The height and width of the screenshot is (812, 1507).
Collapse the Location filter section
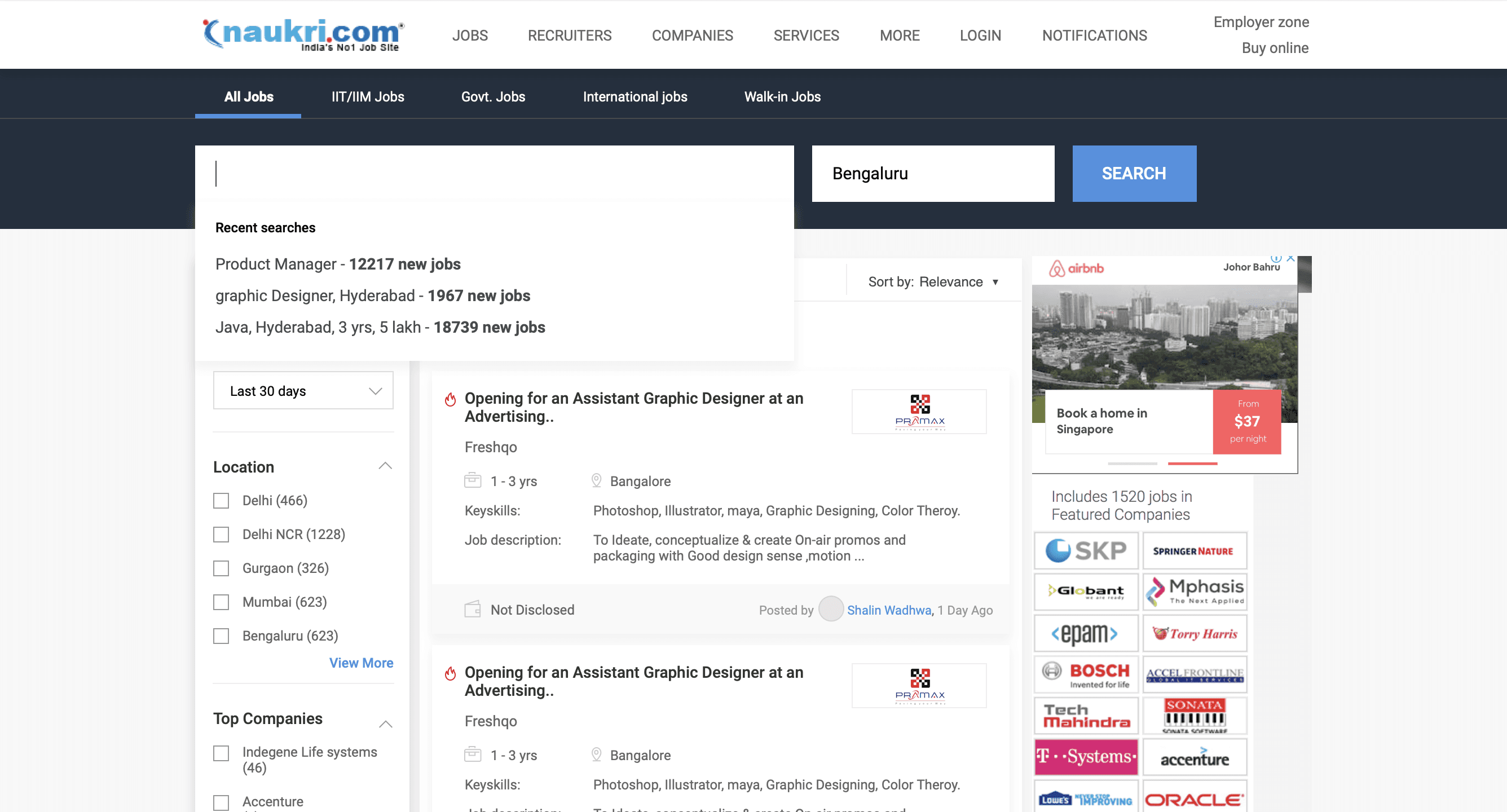coord(385,466)
